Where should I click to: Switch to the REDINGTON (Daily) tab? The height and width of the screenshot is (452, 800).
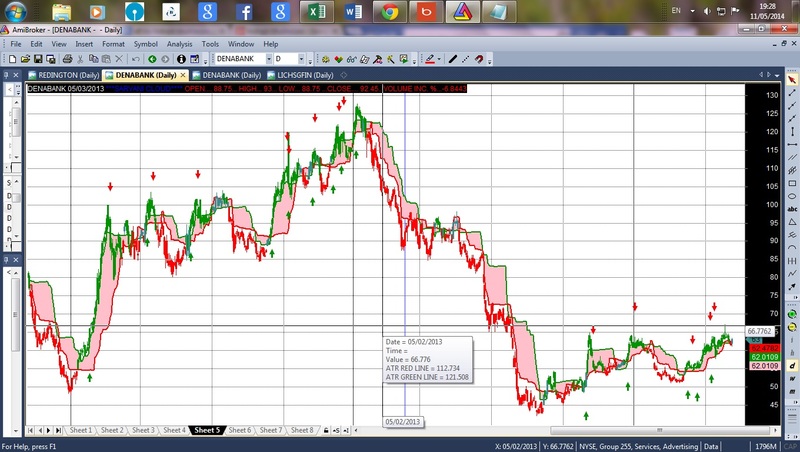64,75
